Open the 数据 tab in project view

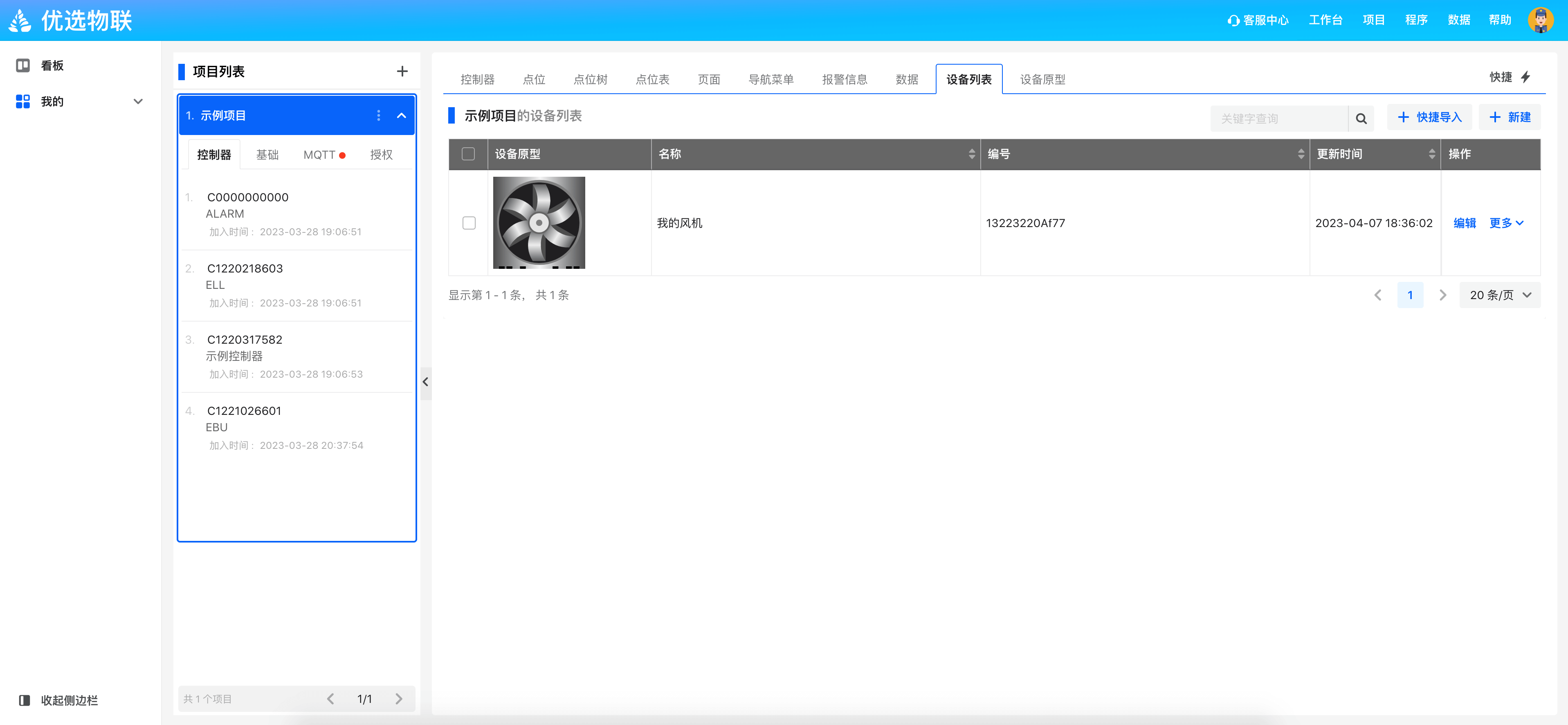(x=906, y=79)
